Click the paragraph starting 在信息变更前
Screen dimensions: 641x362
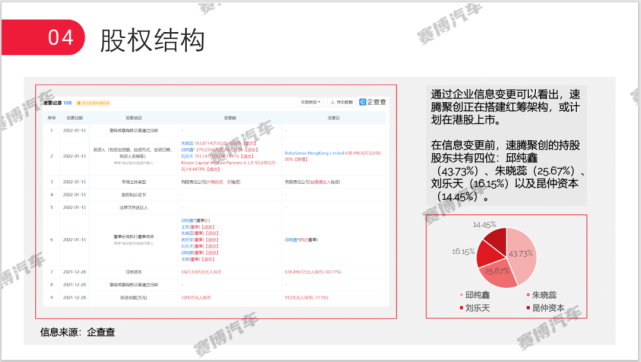coord(507,171)
